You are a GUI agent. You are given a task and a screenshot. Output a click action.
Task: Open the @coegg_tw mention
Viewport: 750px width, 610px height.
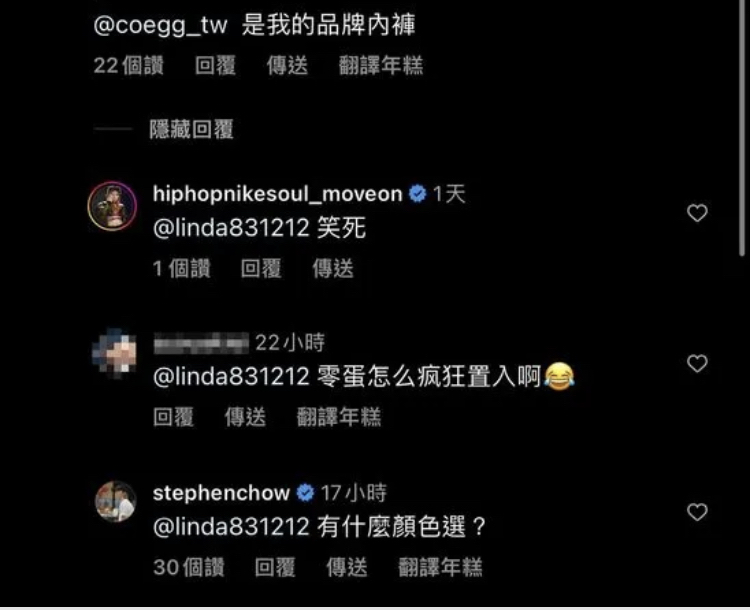(x=160, y=25)
